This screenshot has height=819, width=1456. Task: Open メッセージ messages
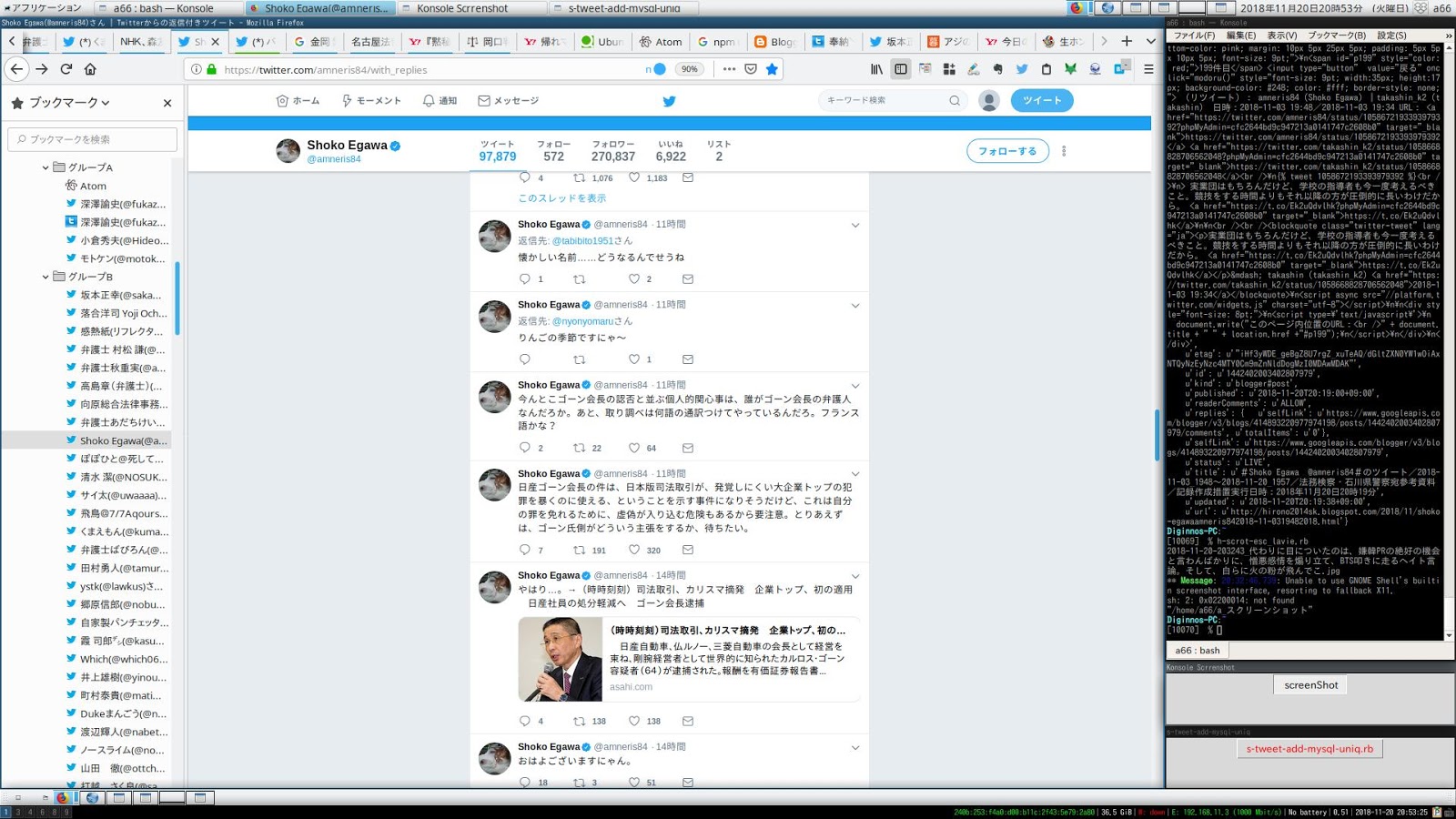click(x=509, y=101)
